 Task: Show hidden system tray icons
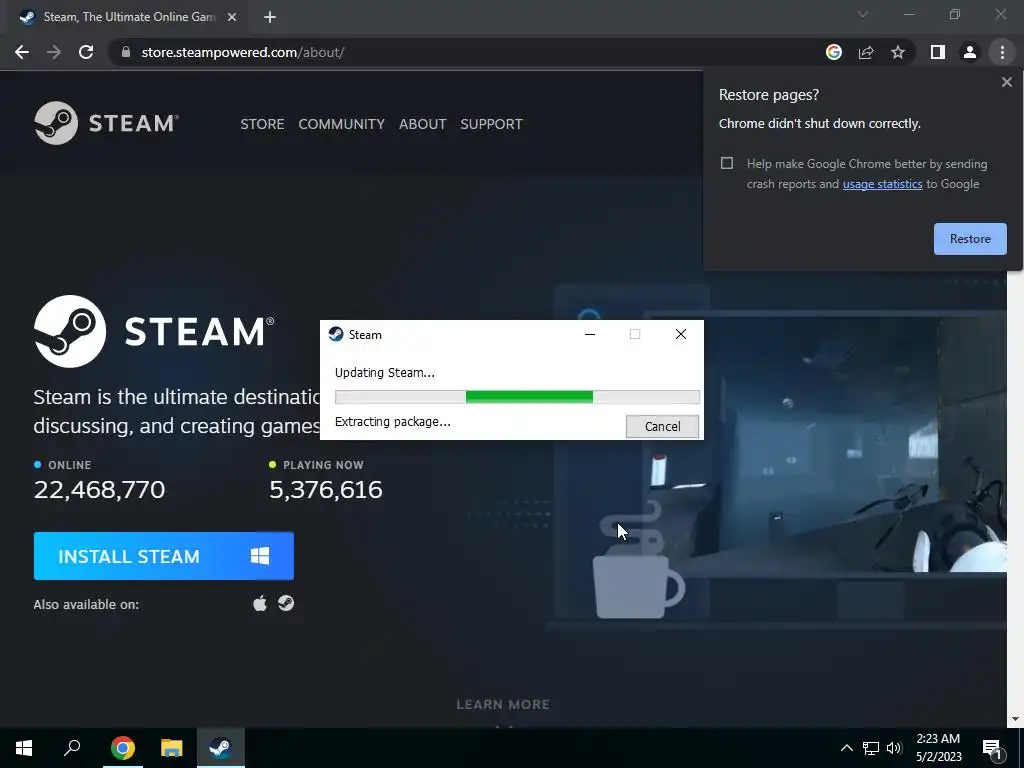point(846,748)
